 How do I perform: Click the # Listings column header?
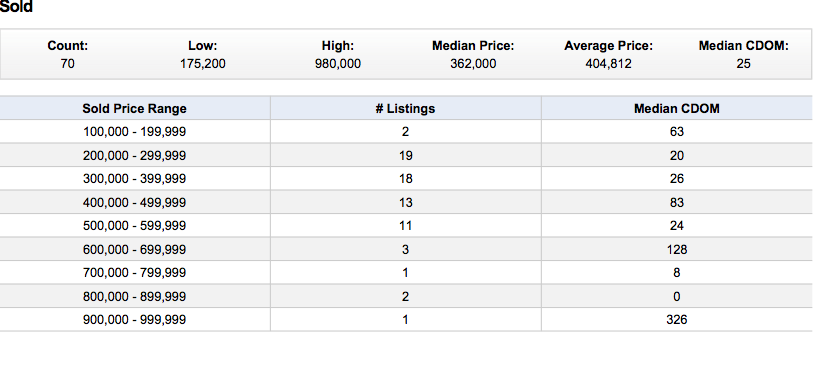pos(405,108)
